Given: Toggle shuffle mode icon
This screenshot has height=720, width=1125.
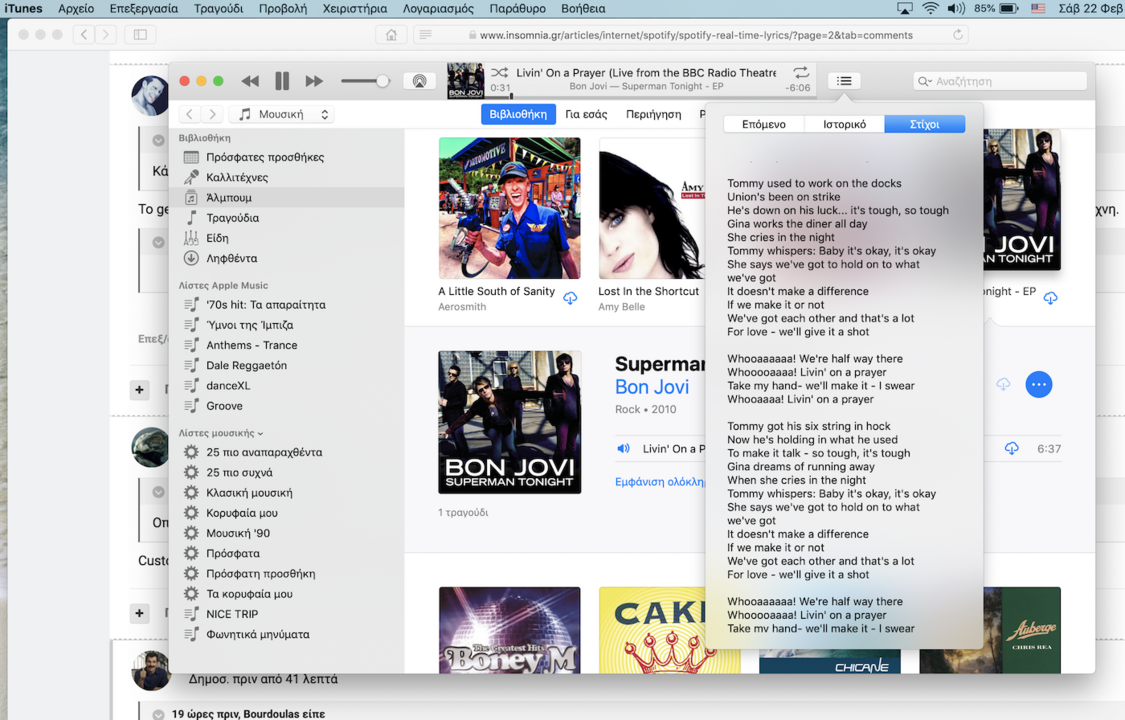Looking at the screenshot, I should (x=499, y=72).
